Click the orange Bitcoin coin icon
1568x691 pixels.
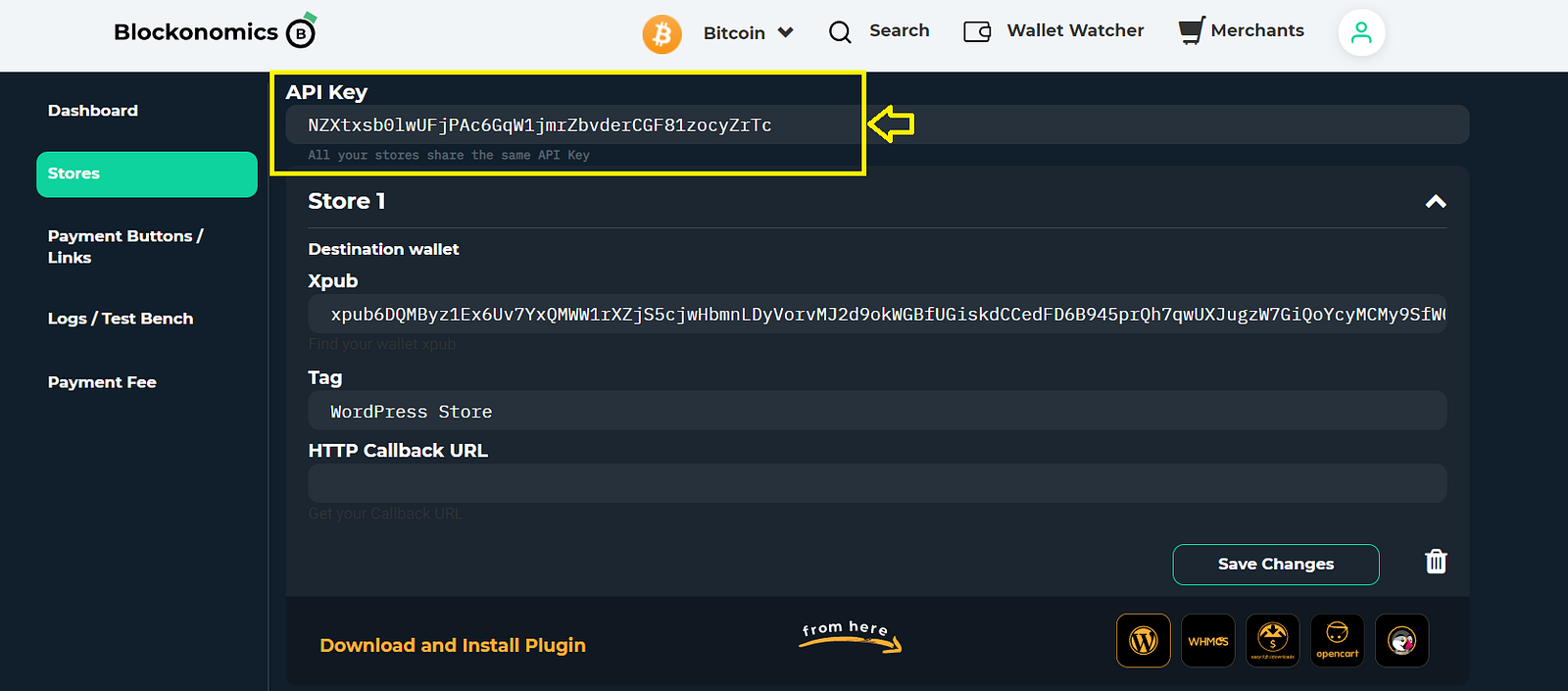click(x=661, y=34)
